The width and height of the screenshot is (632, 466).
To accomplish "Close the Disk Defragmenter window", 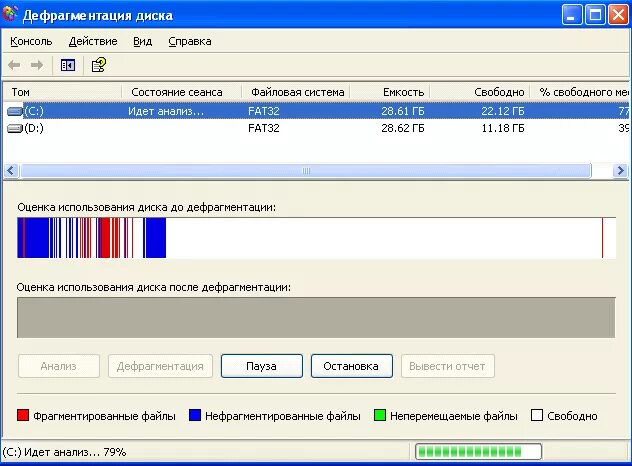I will coord(618,15).
